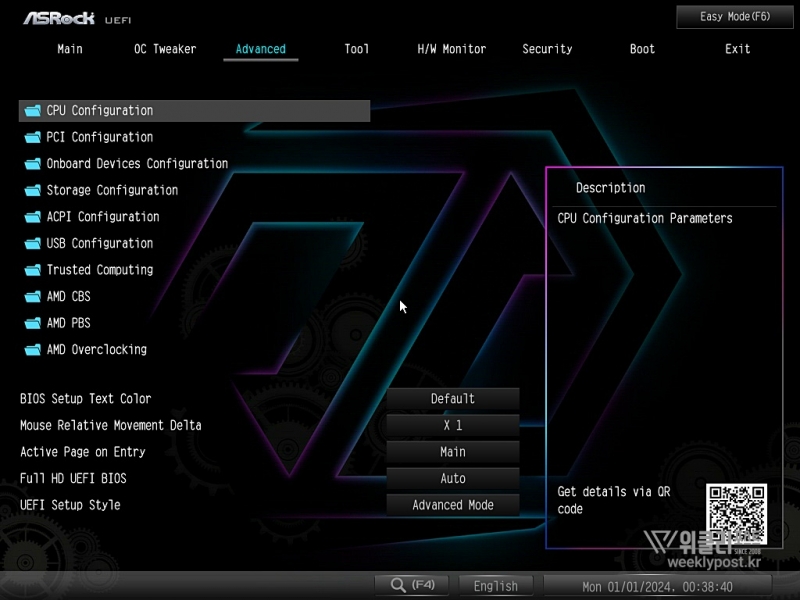Click the QR code for details
Screen dimensions: 800x600
pyautogui.click(x=736, y=513)
